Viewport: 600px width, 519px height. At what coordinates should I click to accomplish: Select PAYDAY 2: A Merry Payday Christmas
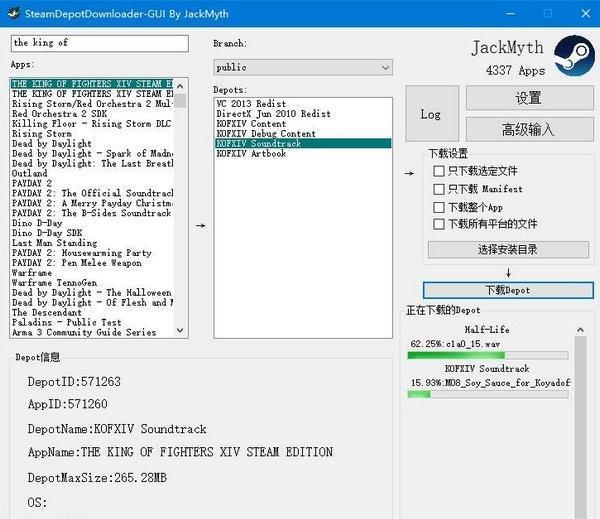[x=92, y=203]
